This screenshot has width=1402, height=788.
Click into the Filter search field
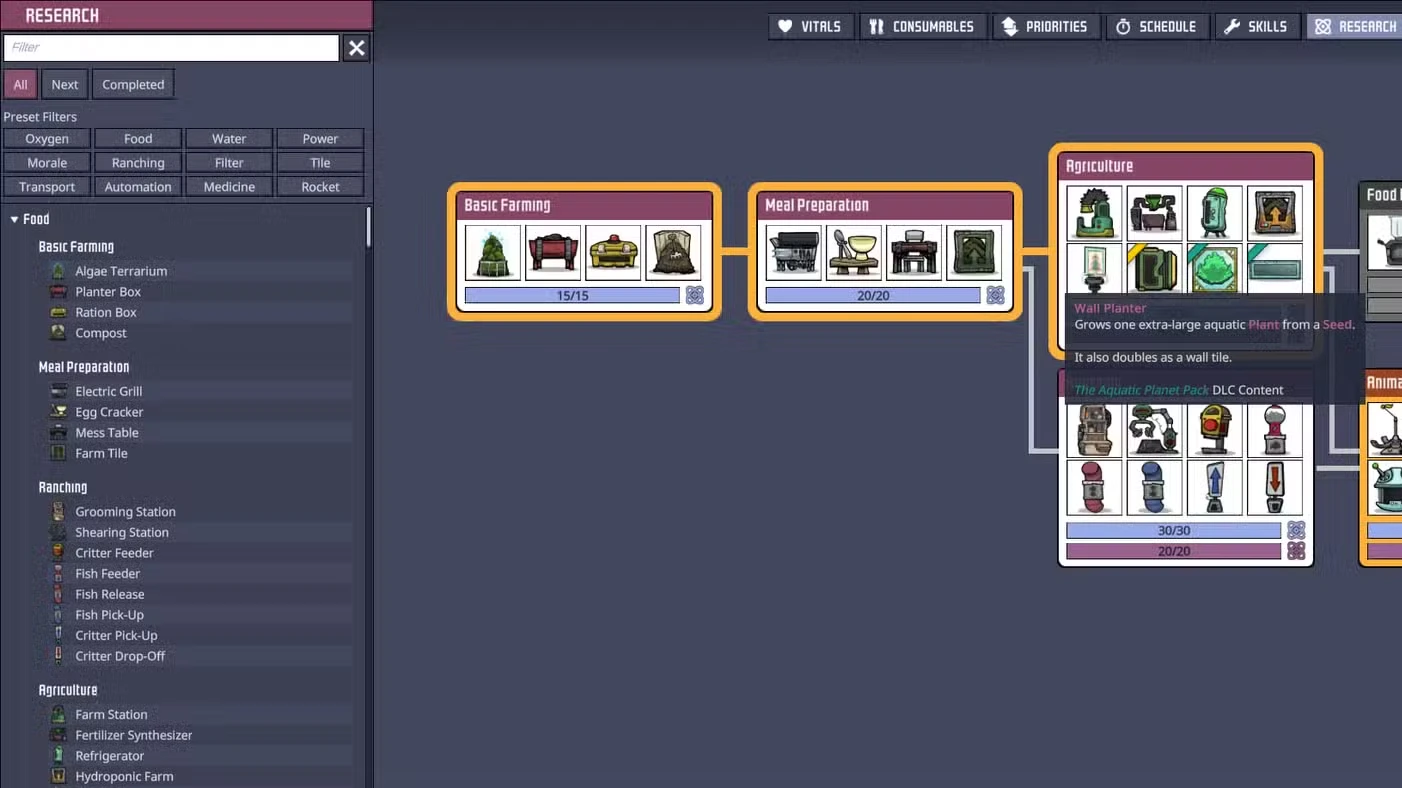pyautogui.click(x=171, y=47)
